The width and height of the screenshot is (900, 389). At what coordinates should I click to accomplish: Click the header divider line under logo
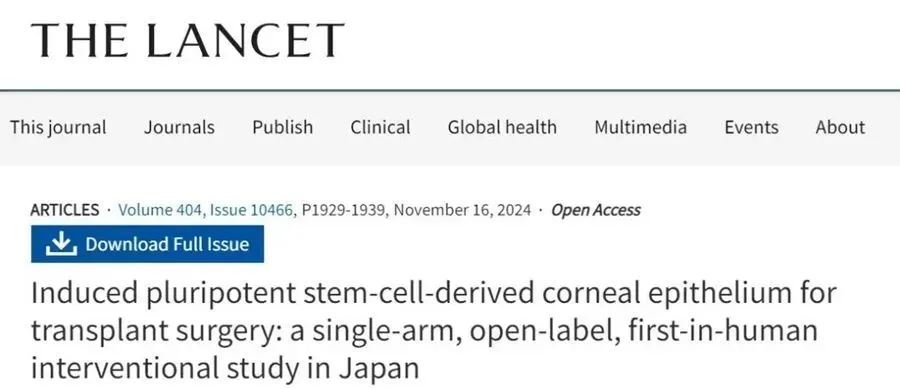coord(450,90)
